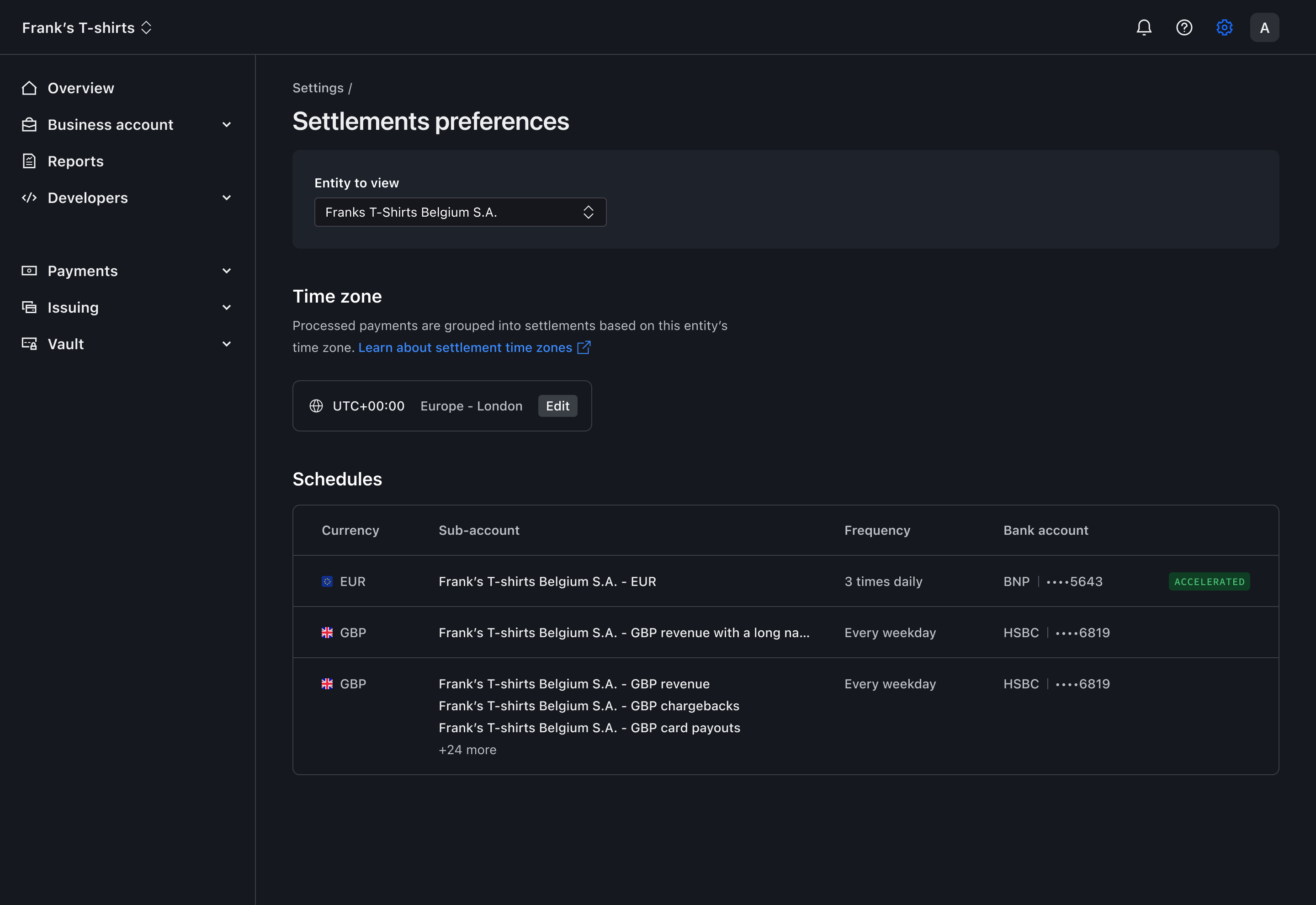Screen dimensions: 1316x905
Task: Select the GBP revenue with a long na... sub-account
Action: 624,632
